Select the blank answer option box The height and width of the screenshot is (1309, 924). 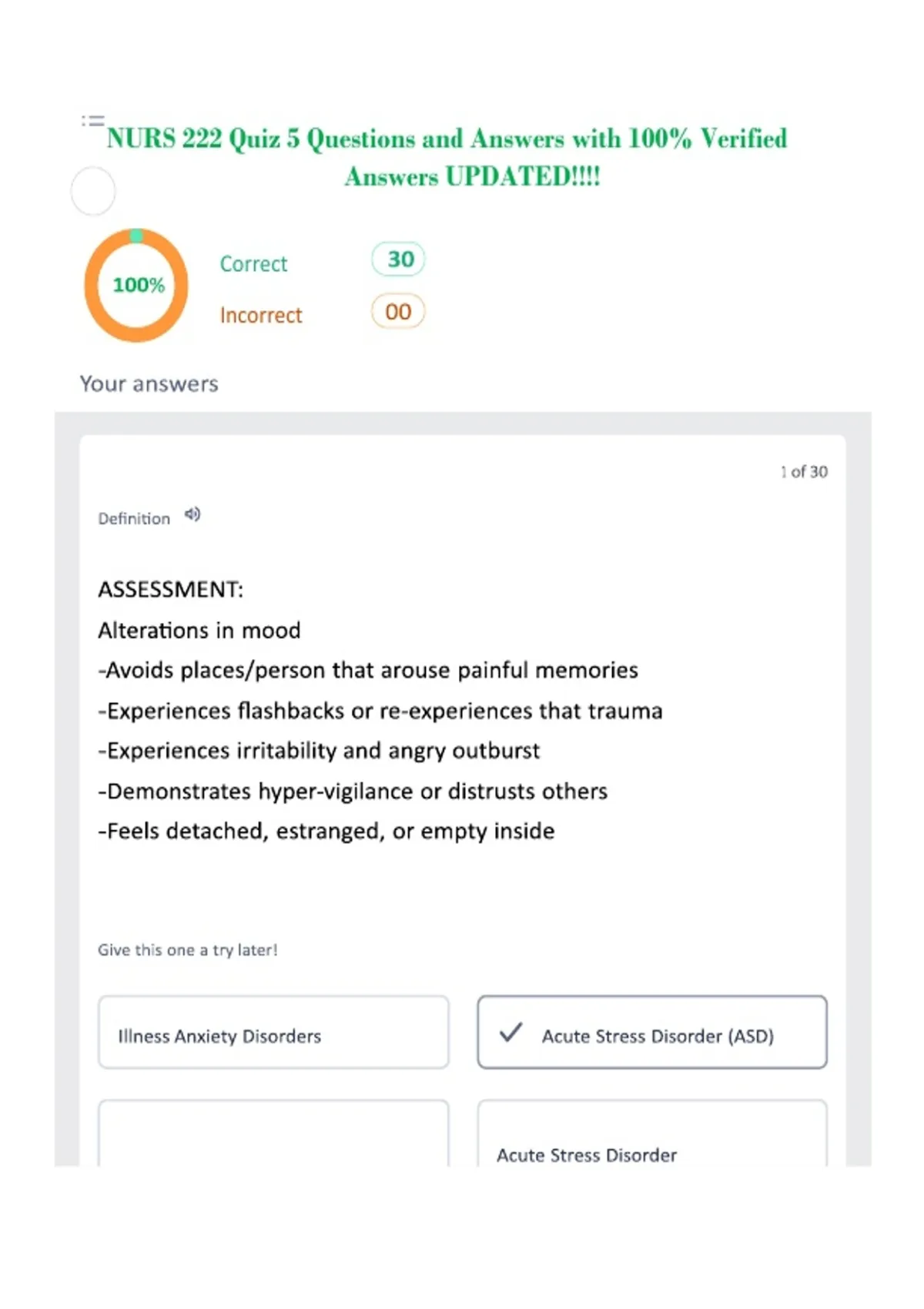(273, 1133)
